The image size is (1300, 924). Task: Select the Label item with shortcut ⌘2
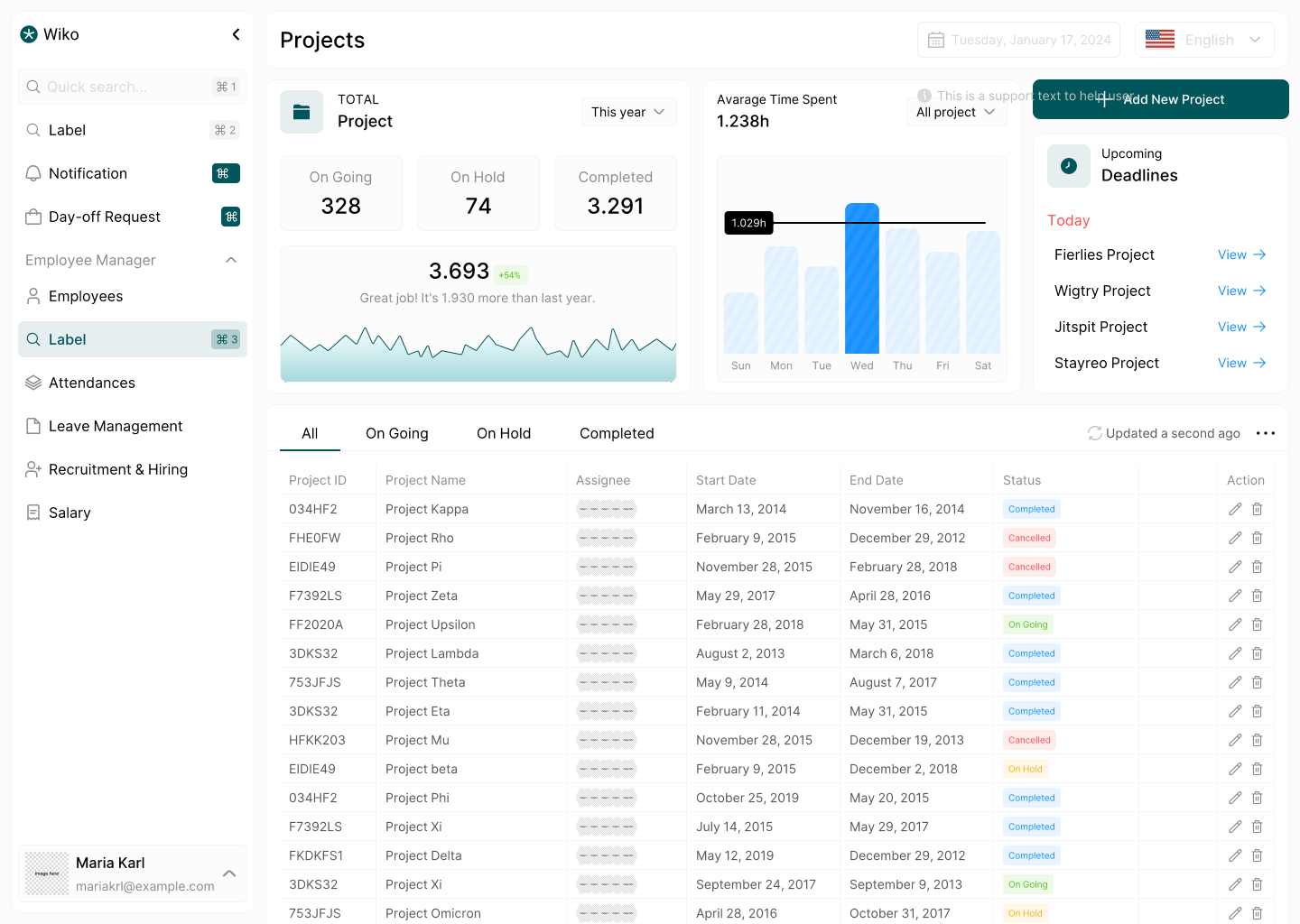tap(133, 130)
